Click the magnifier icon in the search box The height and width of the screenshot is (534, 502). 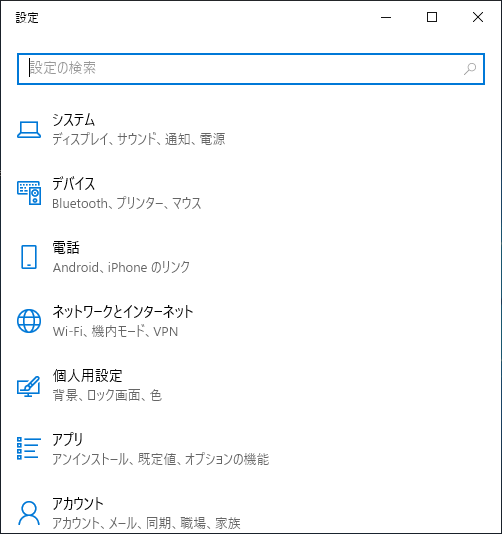470,69
